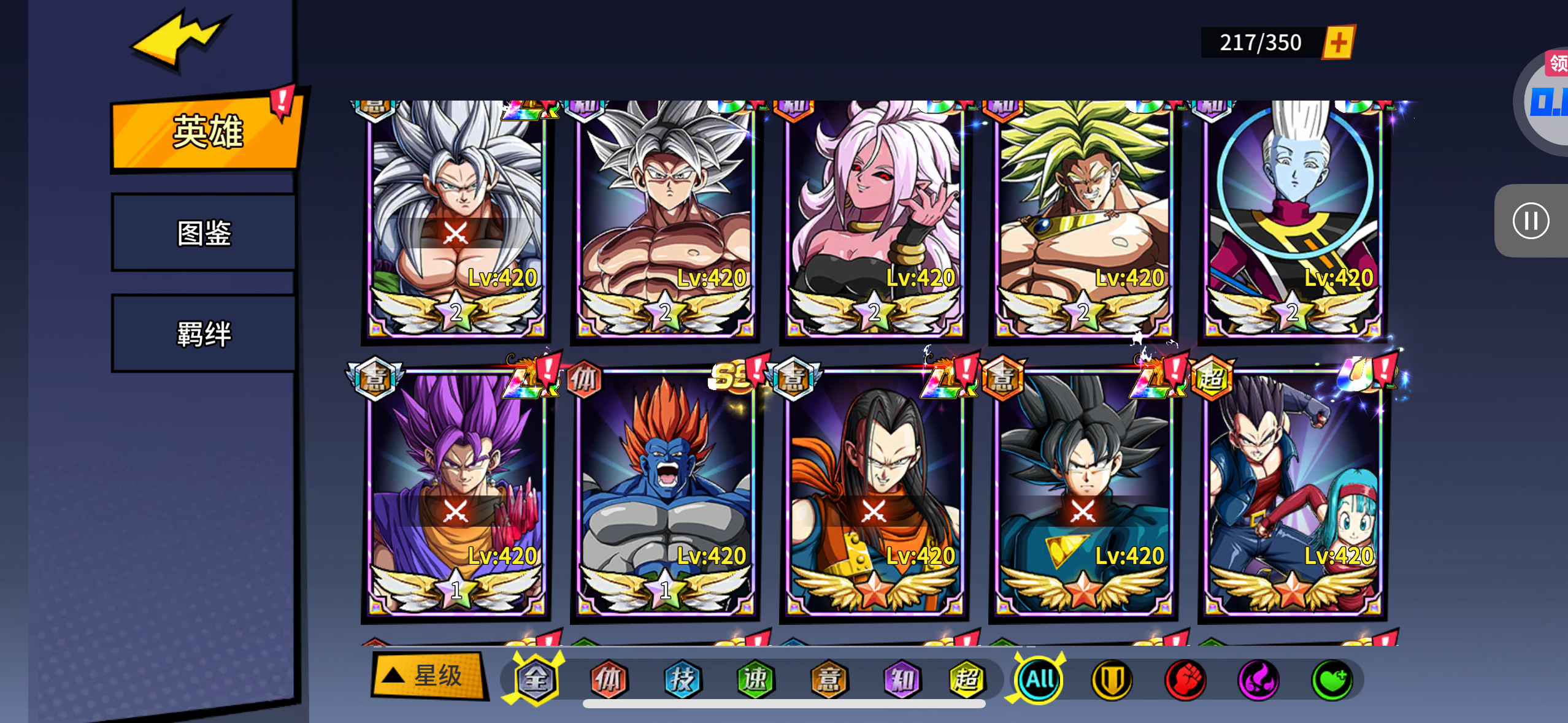
Task: Filter heroes by the purple 知 type
Action: coord(902,679)
